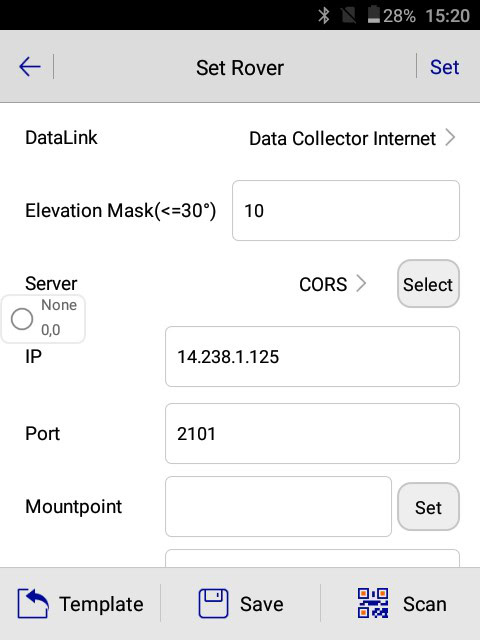
Task: Open the Data Collector Internet option
Action: click(342, 138)
